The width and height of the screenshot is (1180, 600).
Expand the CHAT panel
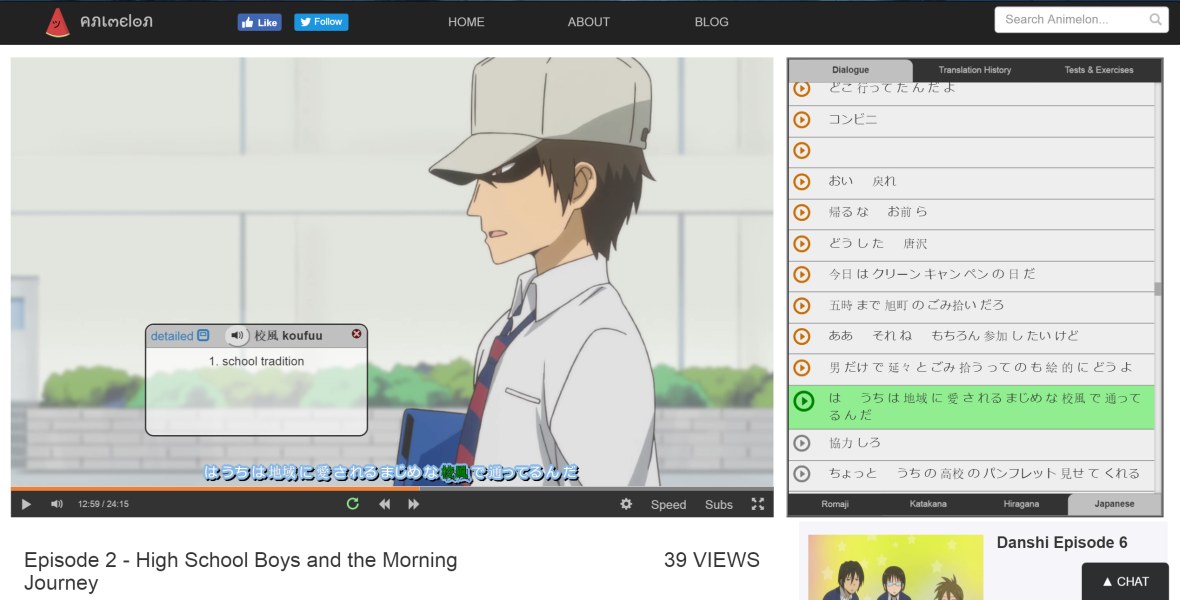coord(1125,581)
